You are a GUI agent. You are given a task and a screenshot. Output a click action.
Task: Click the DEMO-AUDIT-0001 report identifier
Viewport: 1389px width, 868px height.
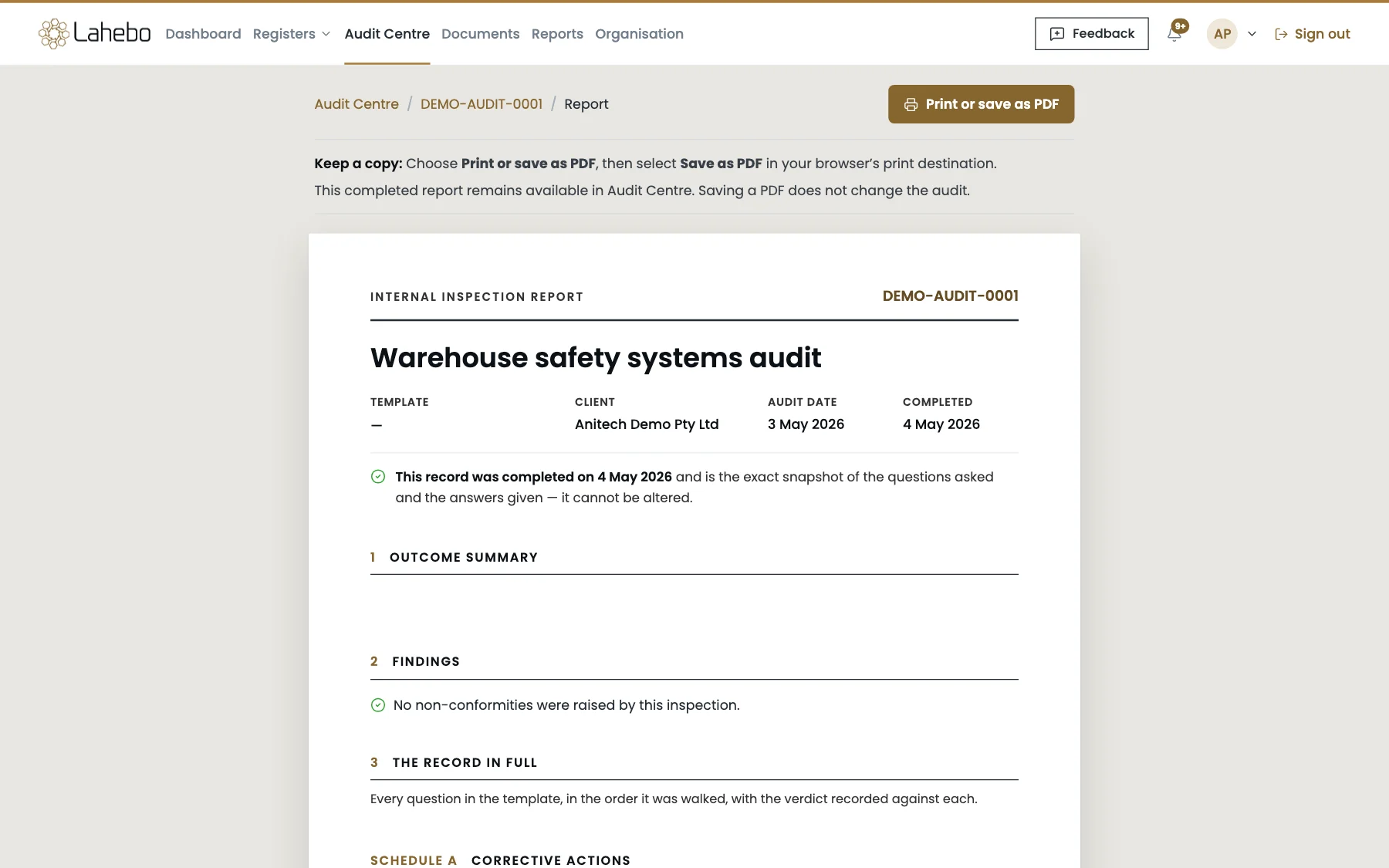click(x=951, y=296)
